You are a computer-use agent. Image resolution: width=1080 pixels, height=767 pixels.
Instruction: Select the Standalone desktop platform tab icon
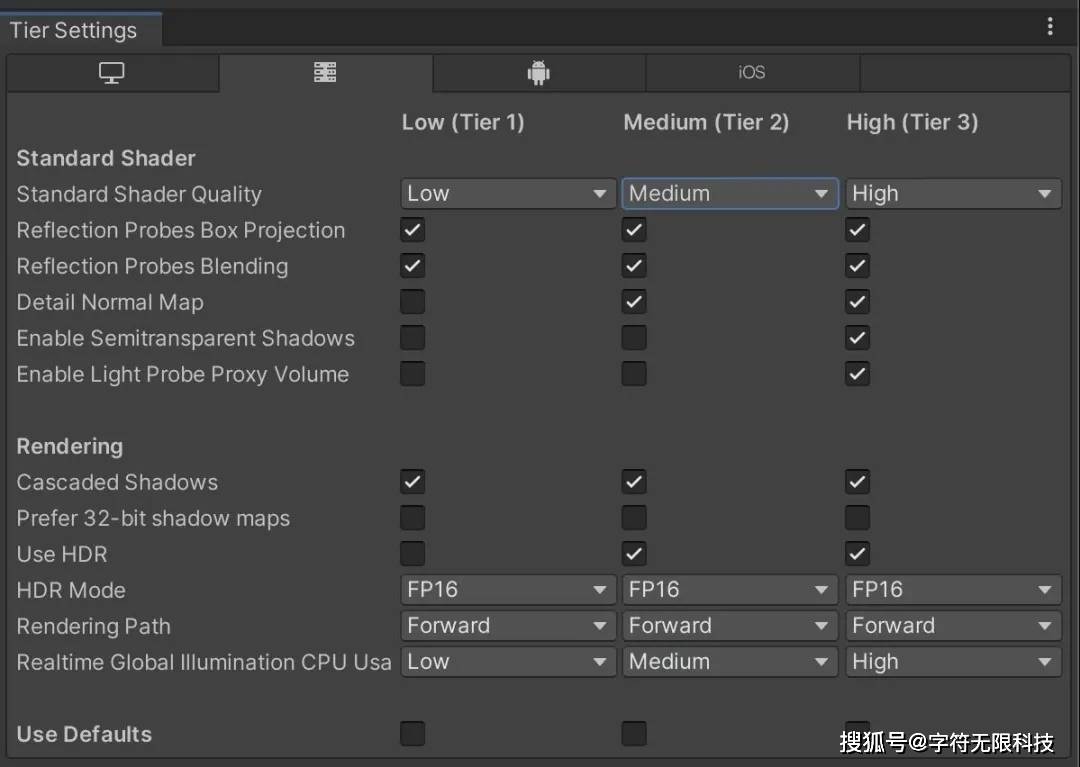112,72
